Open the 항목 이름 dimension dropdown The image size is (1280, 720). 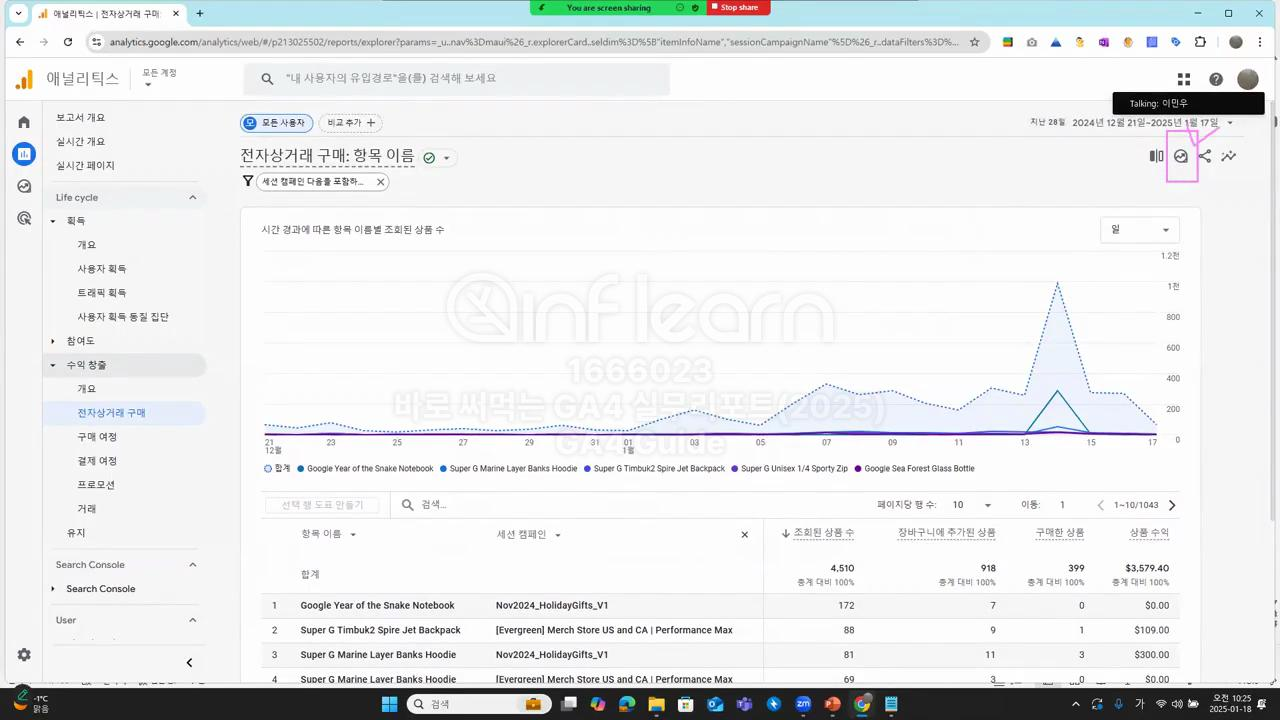pyautogui.click(x=329, y=534)
